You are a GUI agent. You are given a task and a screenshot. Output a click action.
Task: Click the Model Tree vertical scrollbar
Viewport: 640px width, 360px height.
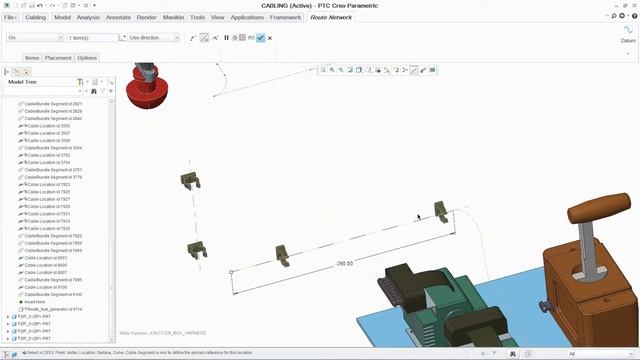coord(112,220)
